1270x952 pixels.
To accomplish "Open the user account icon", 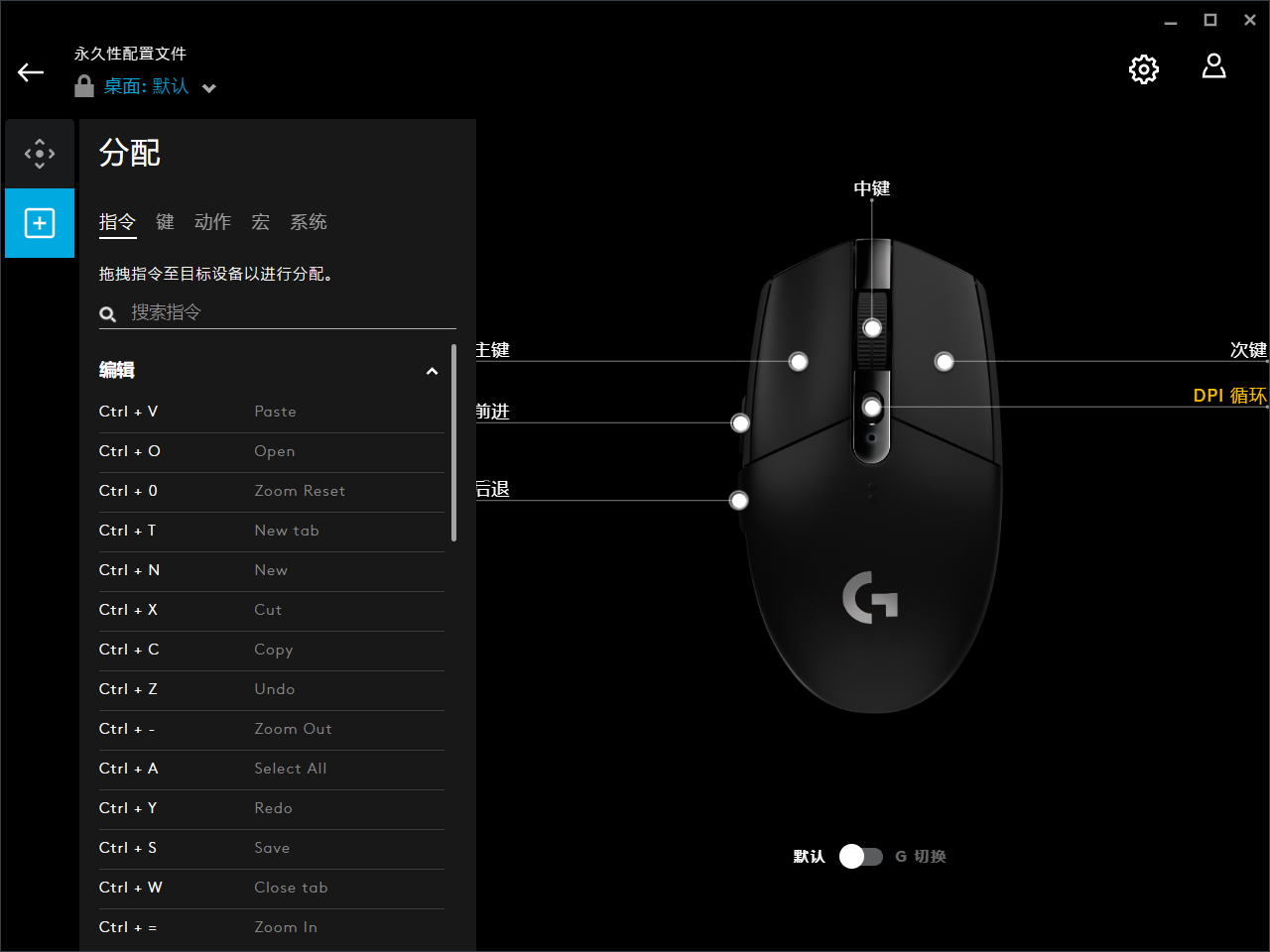I will tap(1213, 66).
